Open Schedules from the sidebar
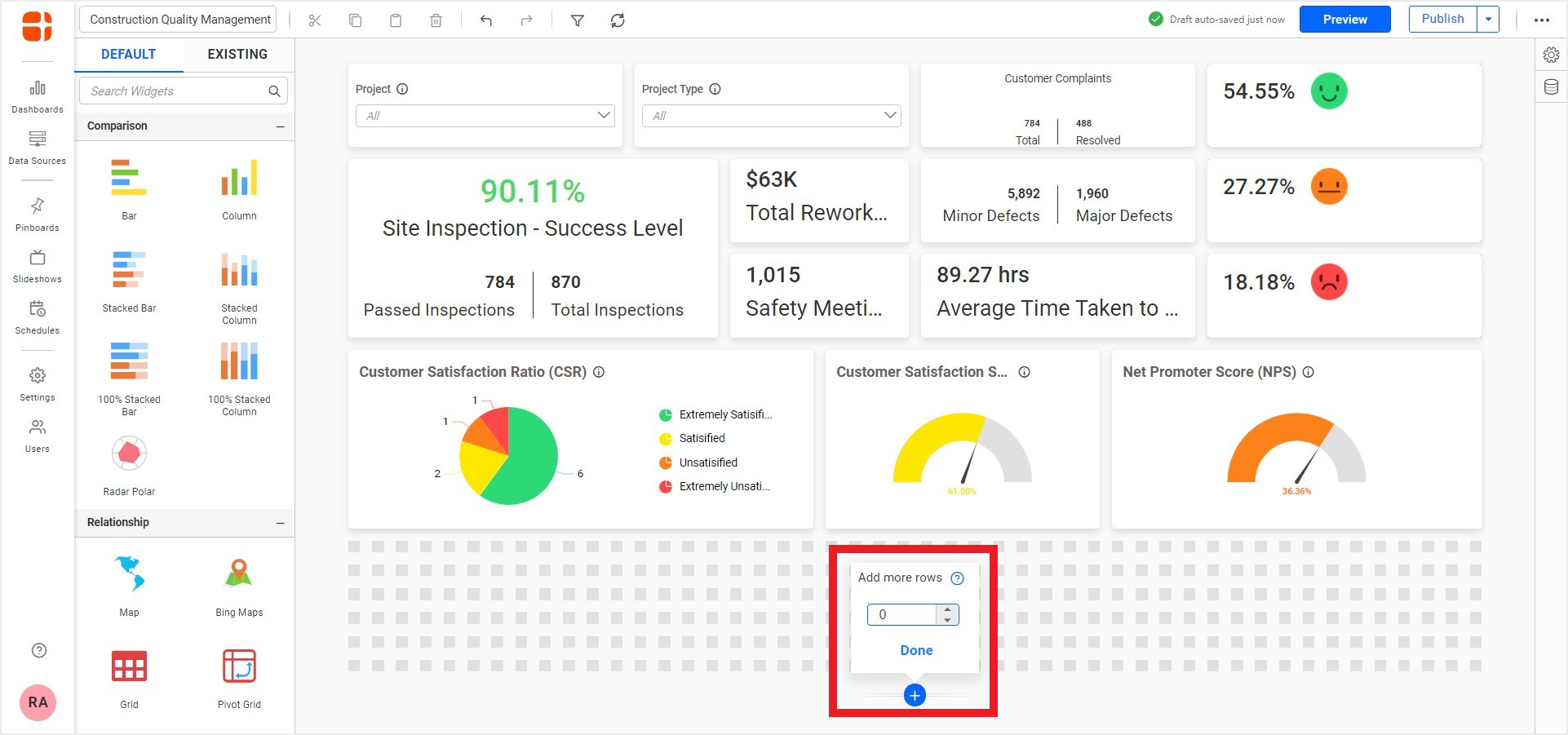Screen dimensions: 1568x735 click(37, 317)
